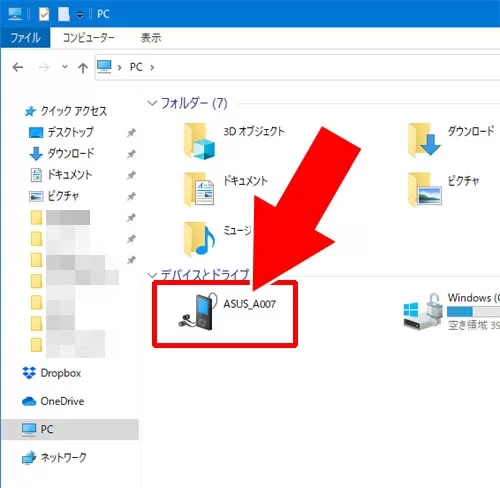This screenshot has width=500, height=488.
Task: Open the ファイル tab
Action: coord(25,37)
